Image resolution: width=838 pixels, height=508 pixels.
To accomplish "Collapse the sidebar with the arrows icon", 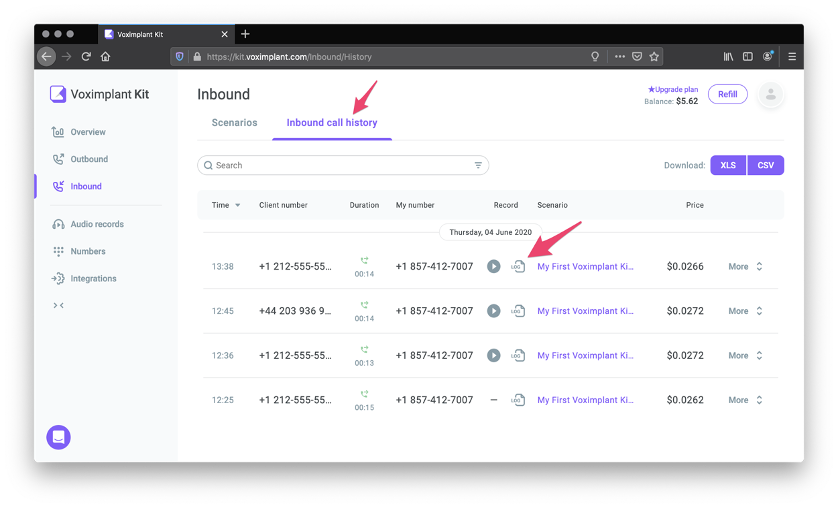I will coord(58,305).
